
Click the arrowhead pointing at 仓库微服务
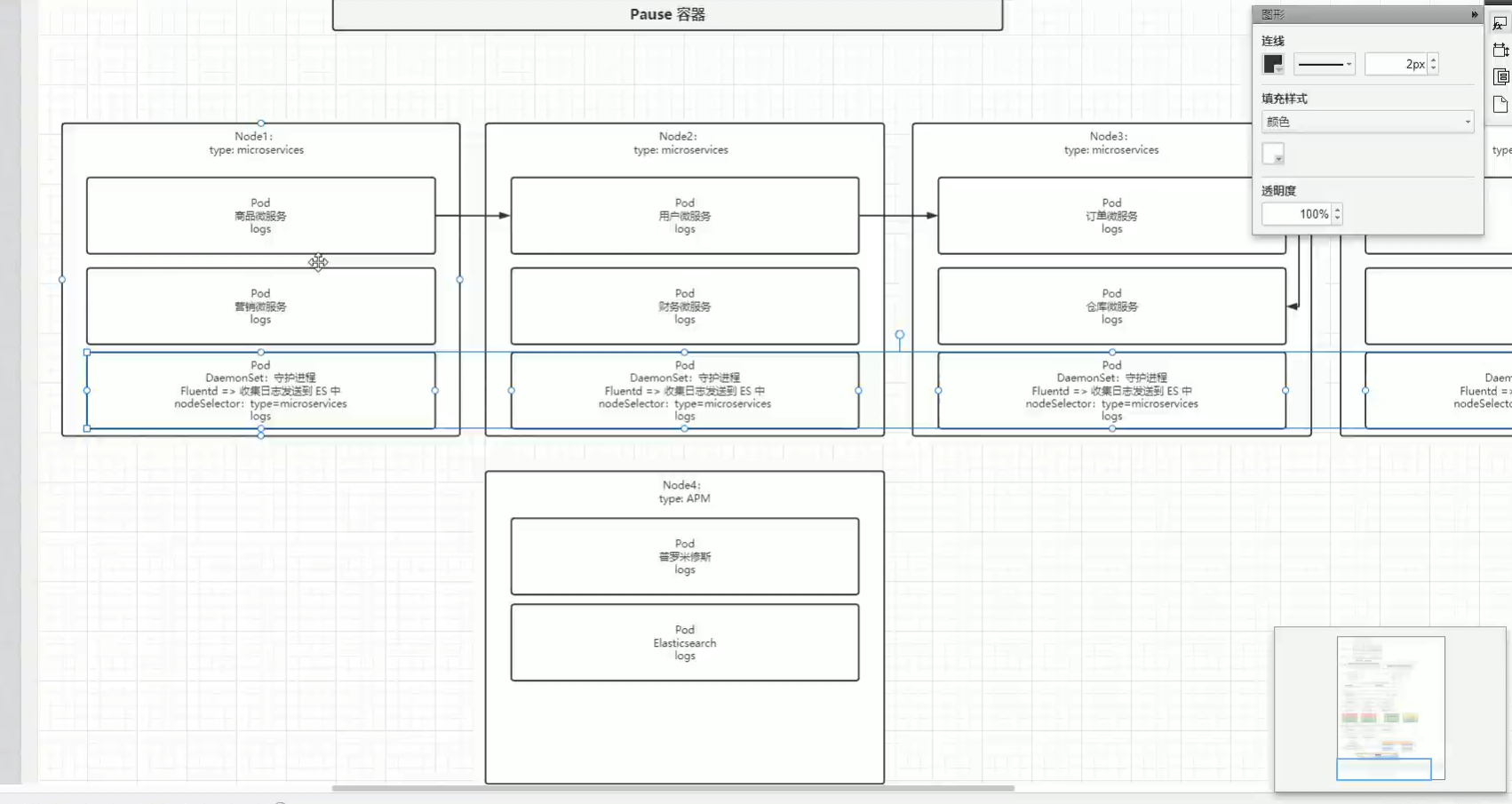pyautogui.click(x=1293, y=306)
